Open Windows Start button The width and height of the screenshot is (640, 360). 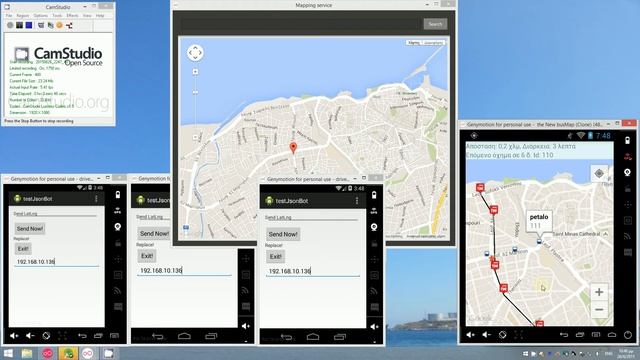(8, 353)
